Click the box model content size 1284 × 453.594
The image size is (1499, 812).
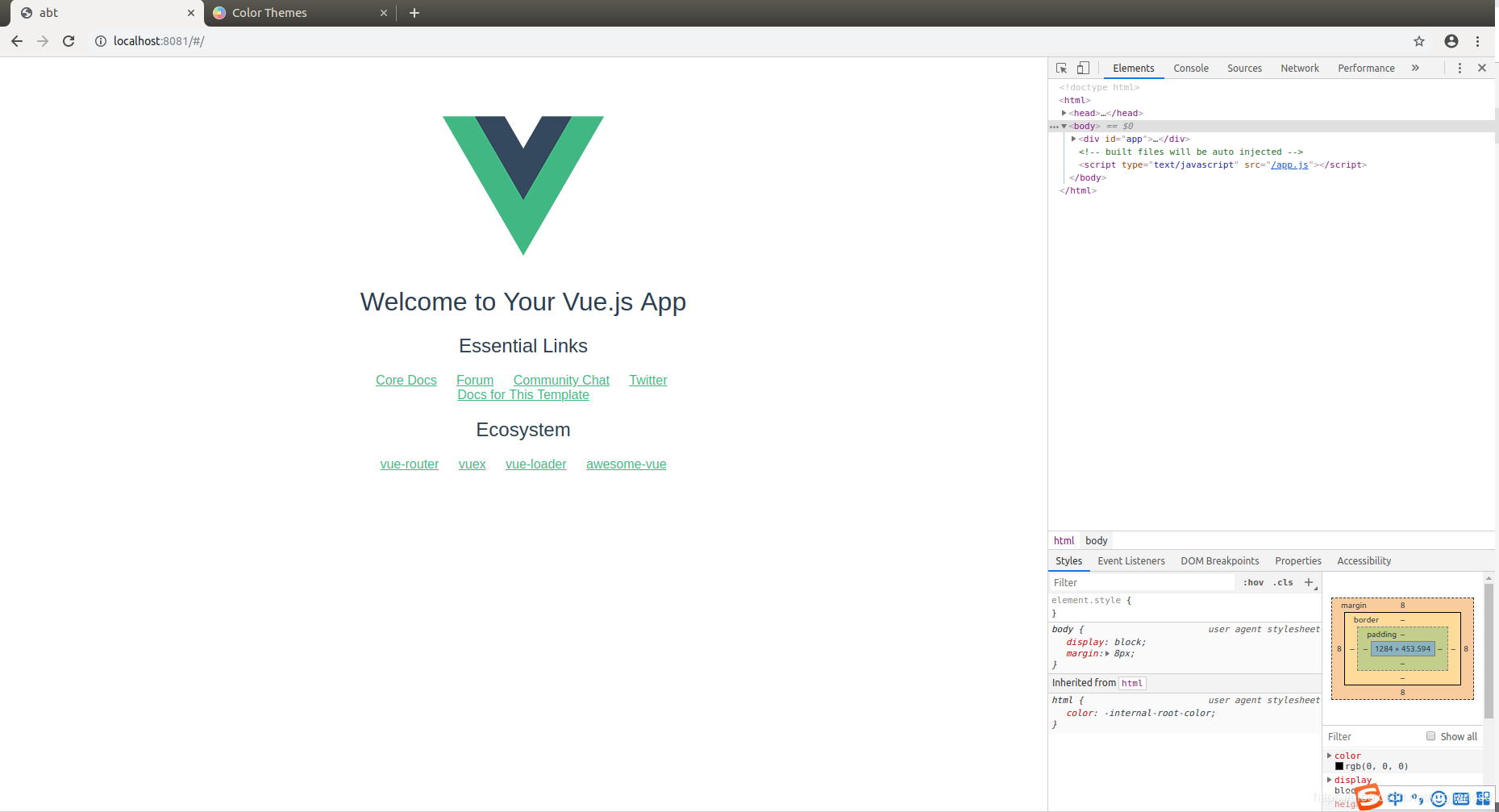[x=1402, y=648]
